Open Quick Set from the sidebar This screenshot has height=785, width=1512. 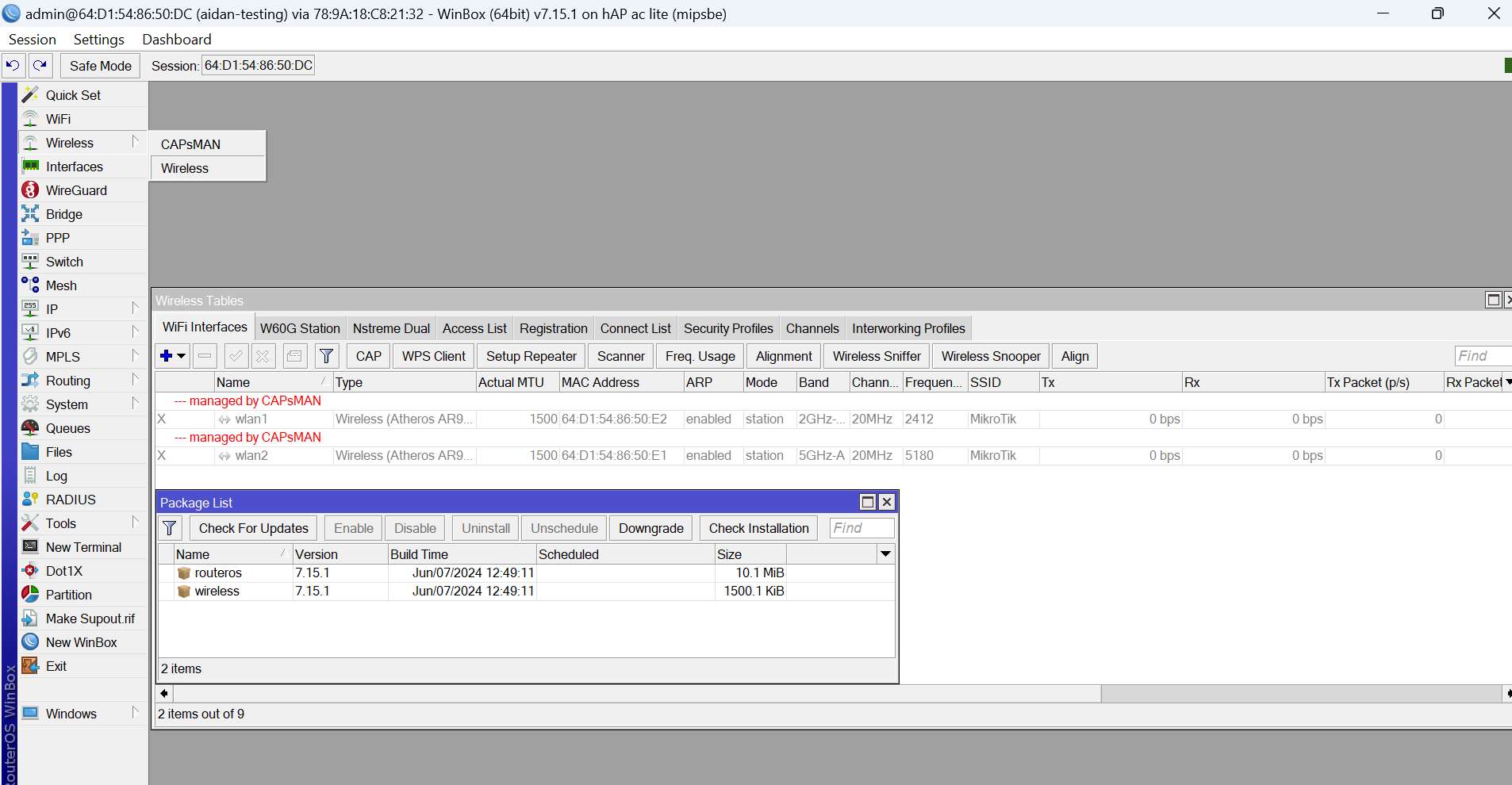tap(83, 95)
